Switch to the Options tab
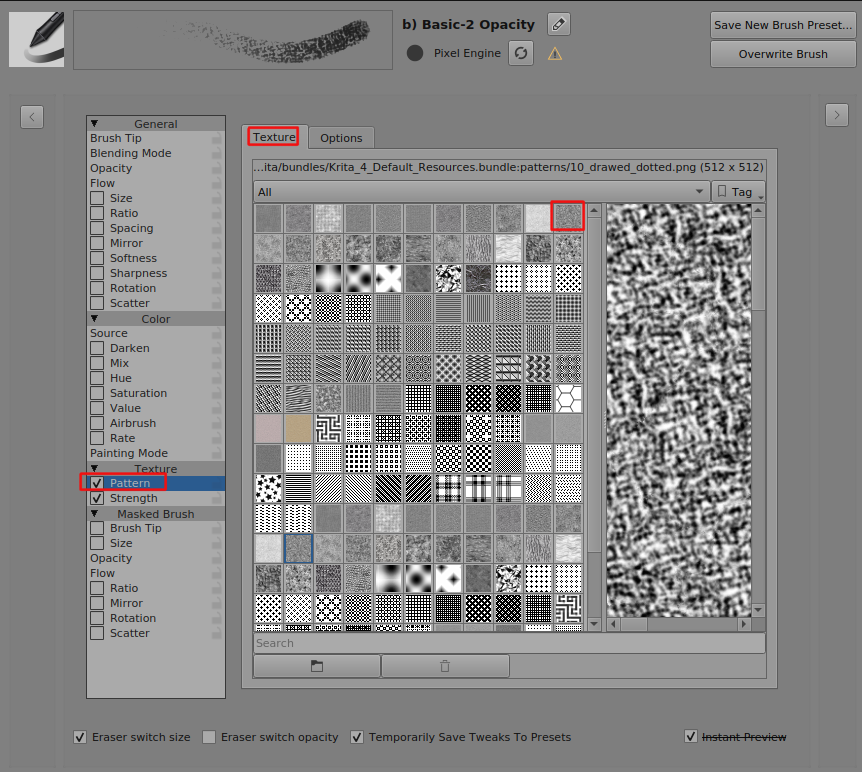The width and height of the screenshot is (862, 772). [x=341, y=138]
